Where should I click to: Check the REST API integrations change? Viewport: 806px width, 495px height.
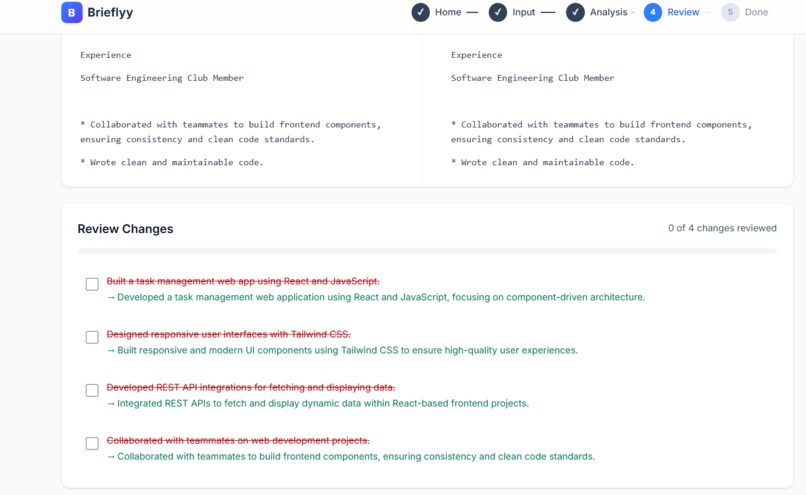pyautogui.click(x=92, y=390)
